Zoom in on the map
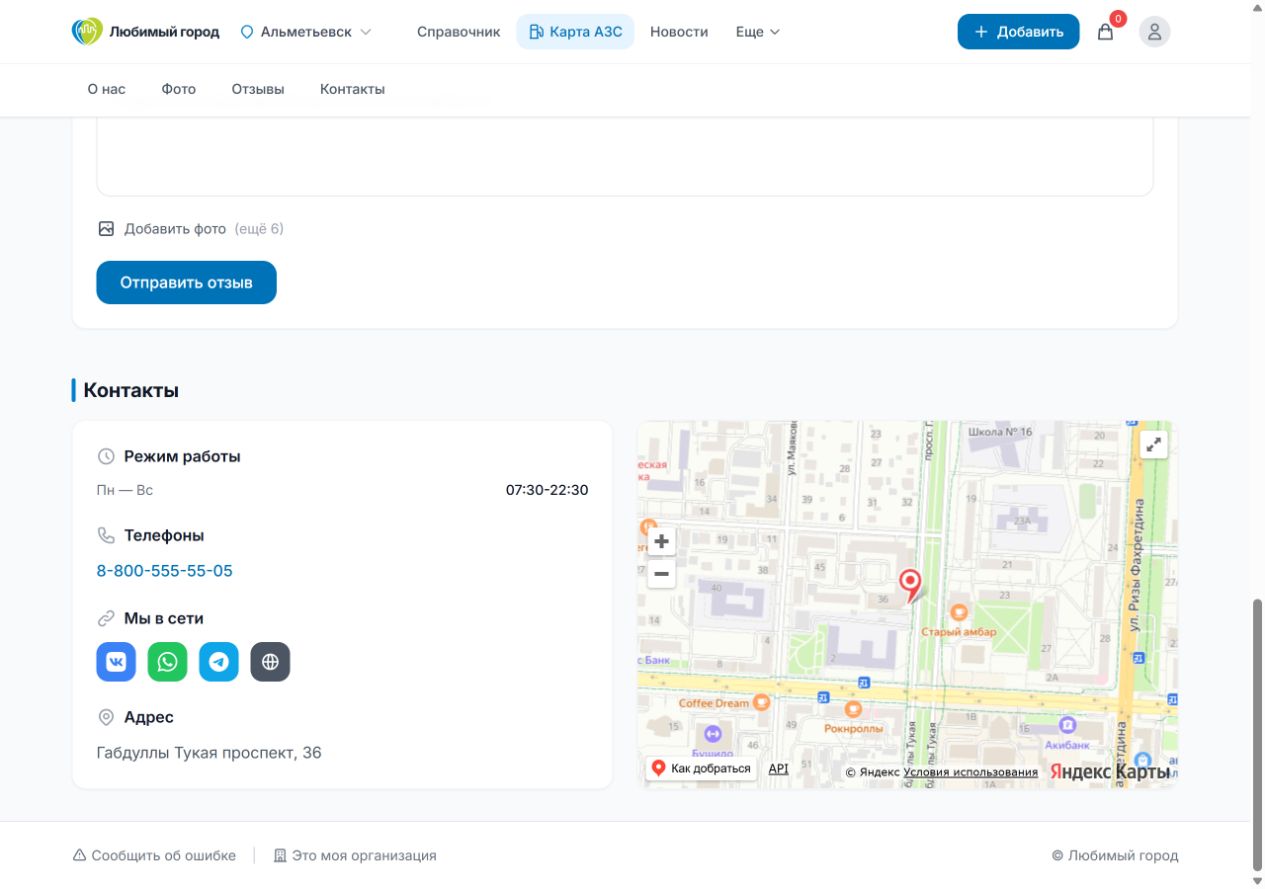Viewport: 1265px width, 889px height. click(661, 542)
